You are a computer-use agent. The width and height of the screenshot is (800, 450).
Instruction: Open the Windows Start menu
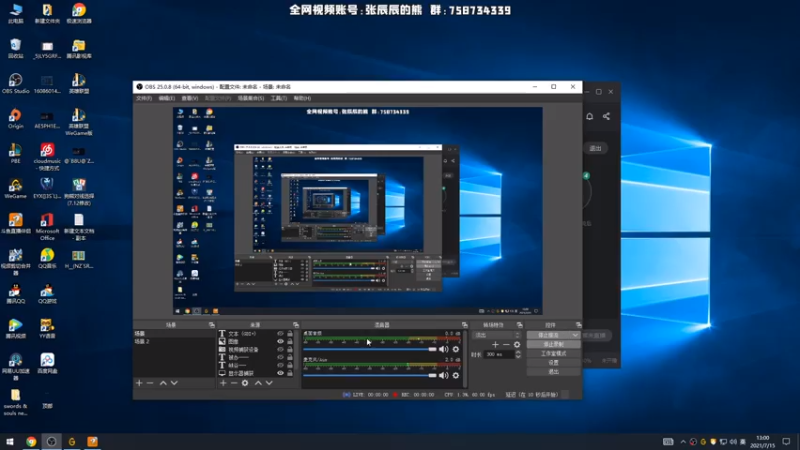pos(10,442)
